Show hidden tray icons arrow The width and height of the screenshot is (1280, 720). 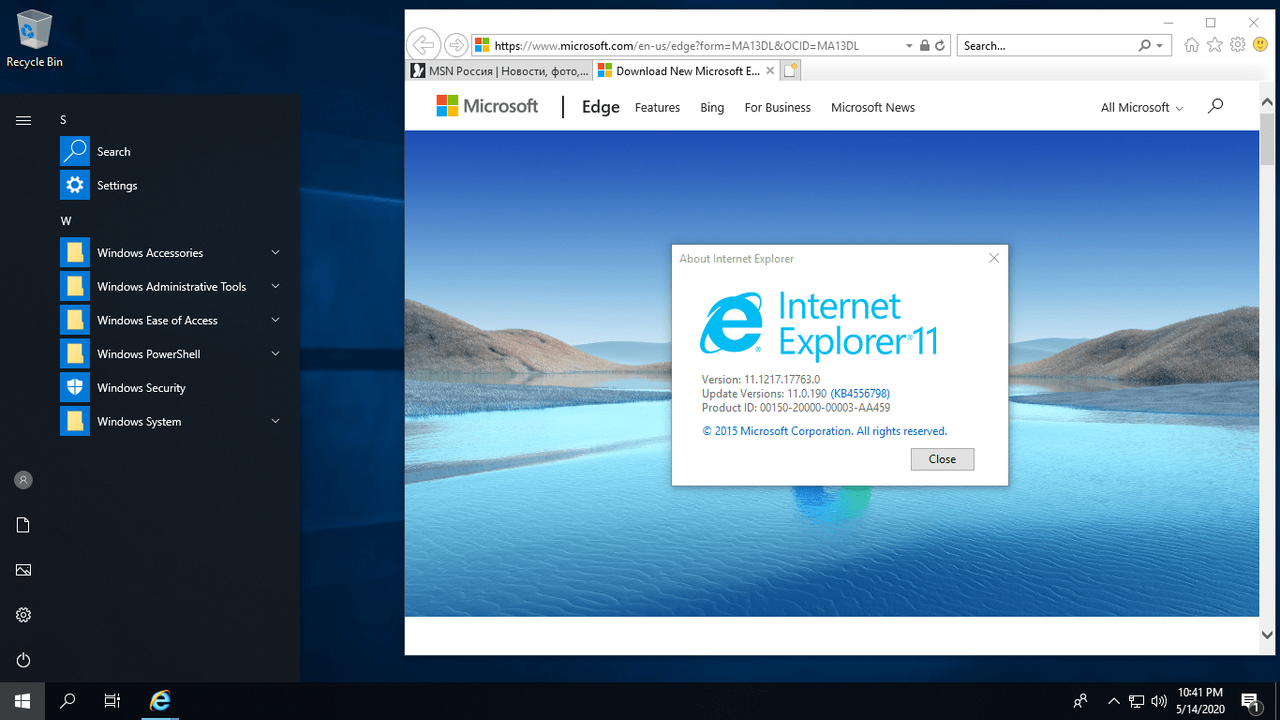click(x=1114, y=701)
